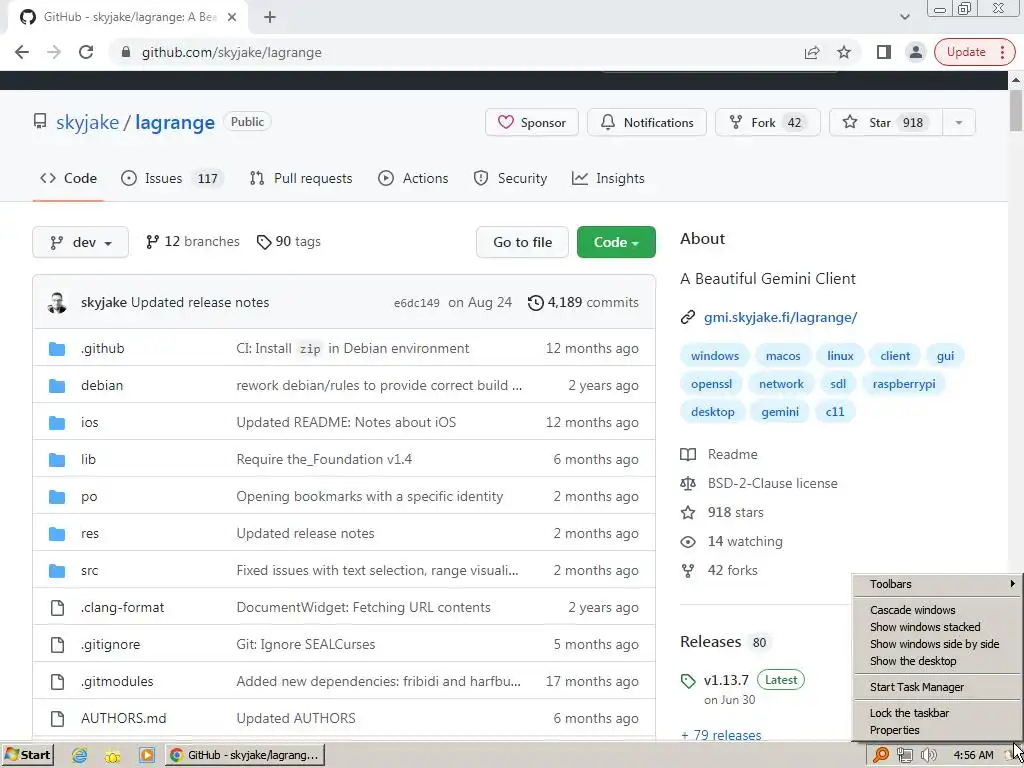Viewport: 1024px width, 768px height.
Task: View the BSD-2-Clause license
Action: tap(759, 483)
